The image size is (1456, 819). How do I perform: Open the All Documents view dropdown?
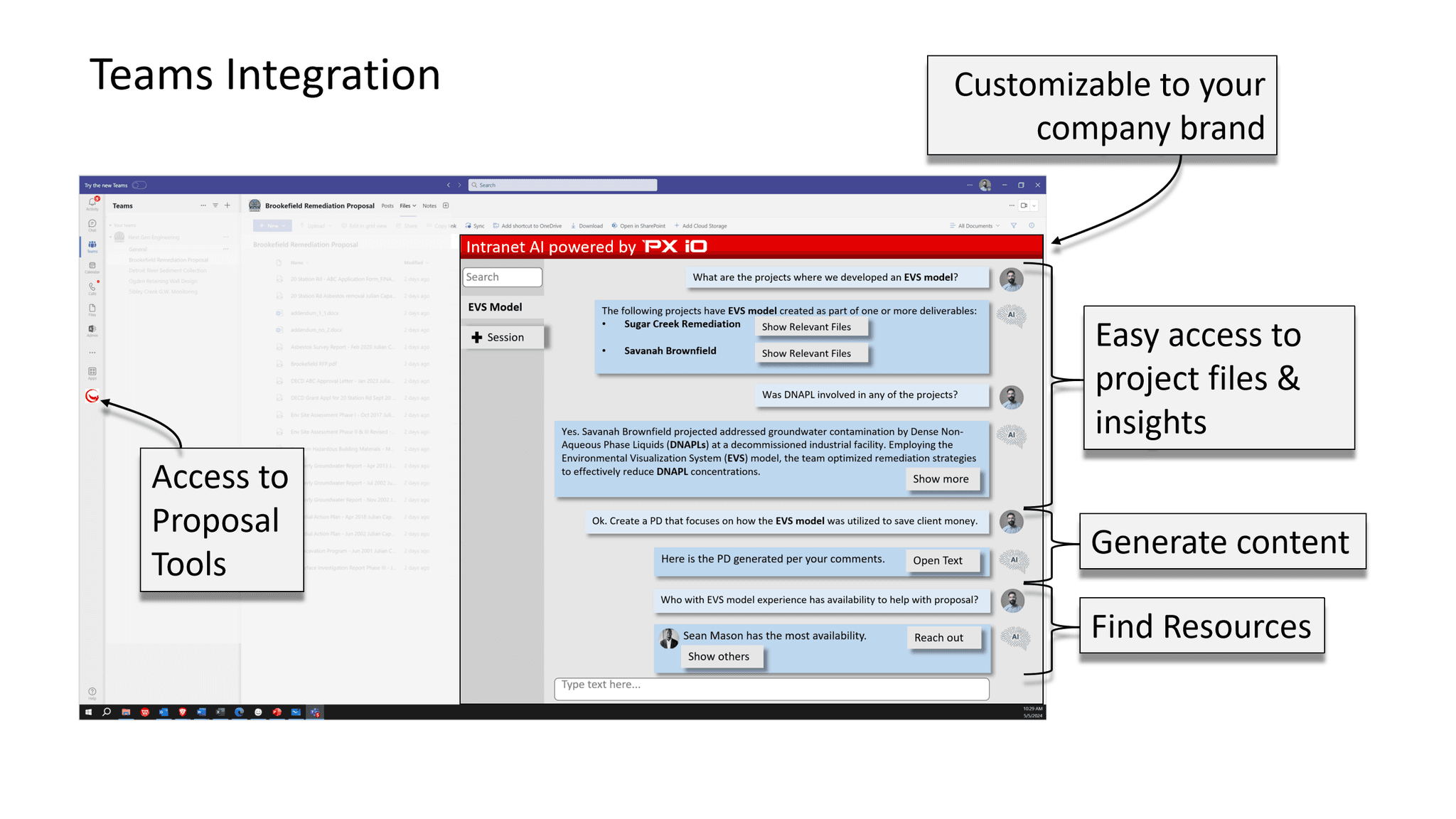[x=975, y=226]
